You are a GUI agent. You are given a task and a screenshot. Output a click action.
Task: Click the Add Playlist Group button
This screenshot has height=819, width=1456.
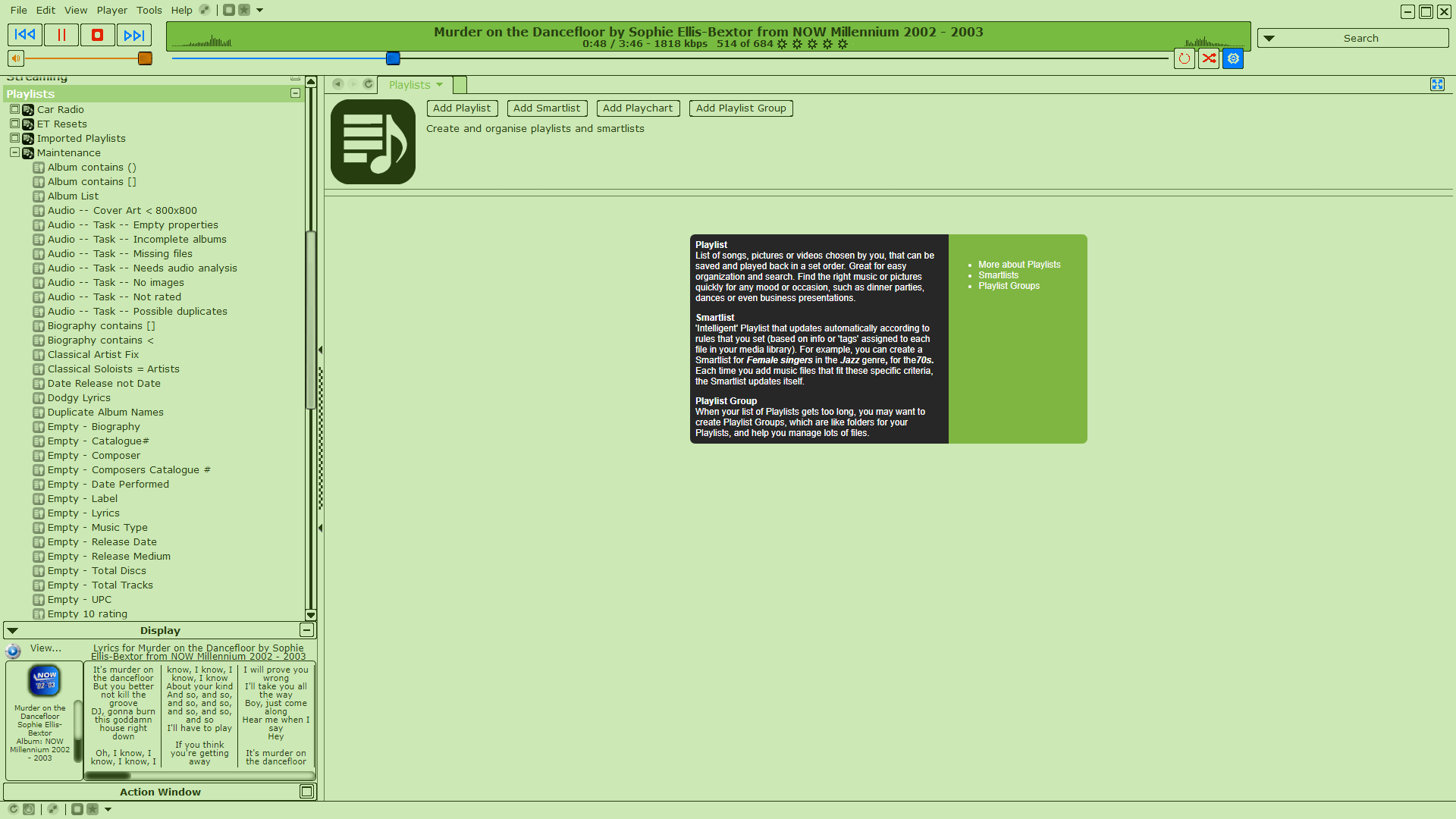[x=740, y=108]
